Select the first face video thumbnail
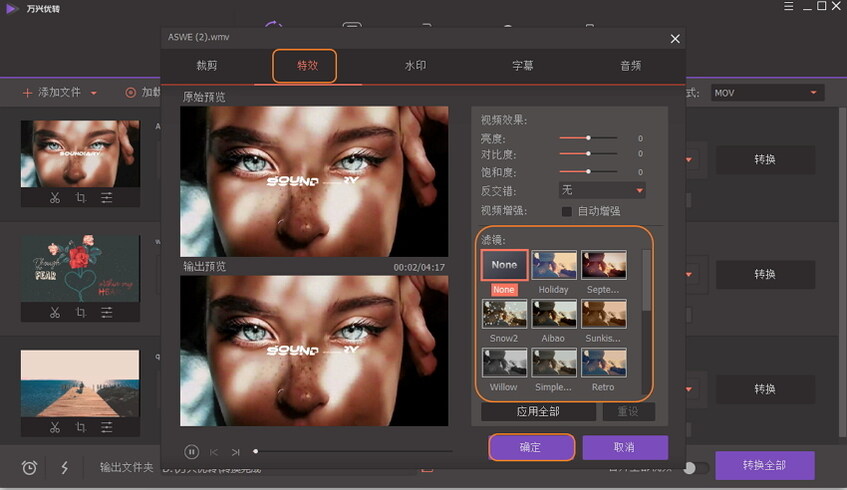Screen dimensions: 847x490 point(80,153)
